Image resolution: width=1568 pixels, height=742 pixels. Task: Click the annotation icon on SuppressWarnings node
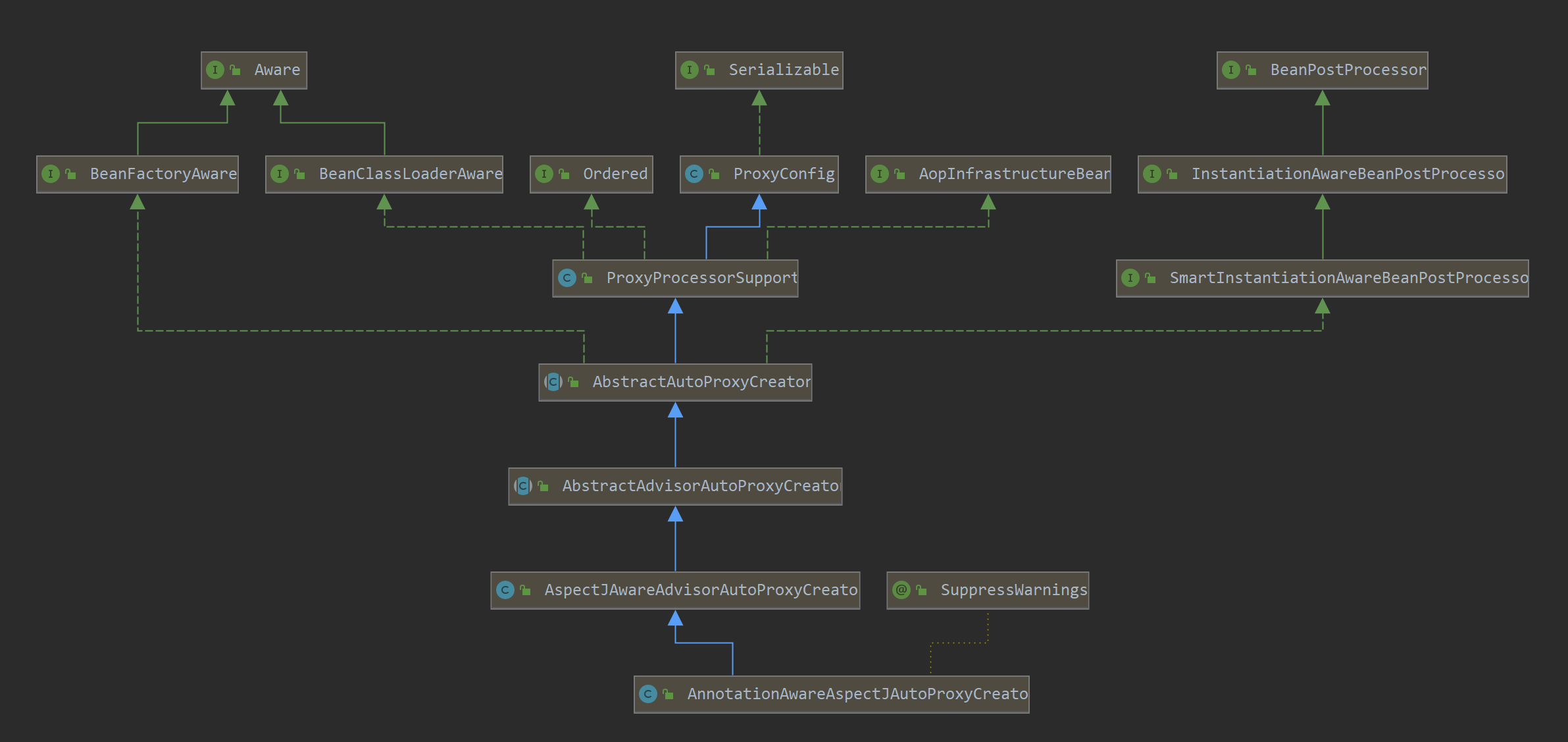pyautogui.click(x=901, y=590)
